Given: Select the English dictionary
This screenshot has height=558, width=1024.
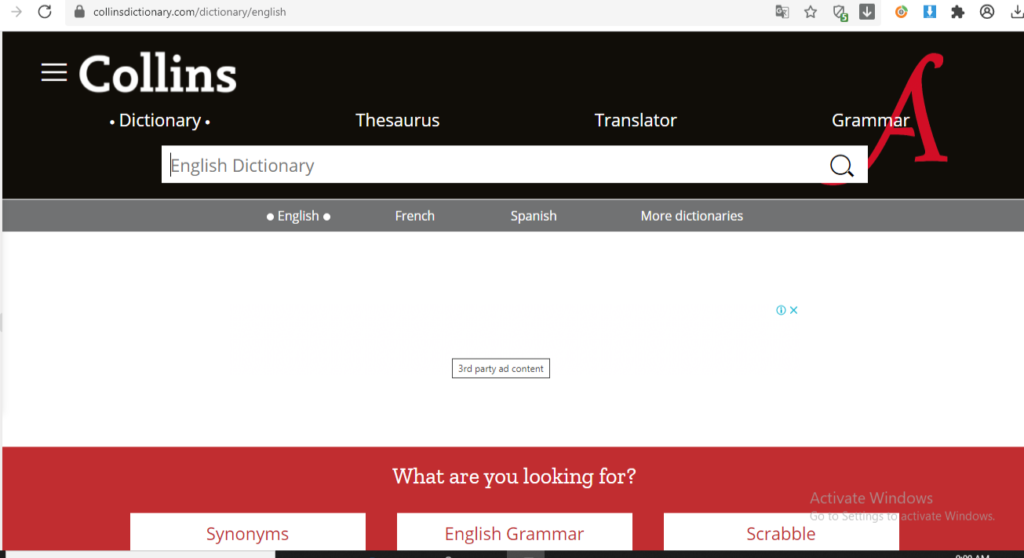Looking at the screenshot, I should click(298, 216).
